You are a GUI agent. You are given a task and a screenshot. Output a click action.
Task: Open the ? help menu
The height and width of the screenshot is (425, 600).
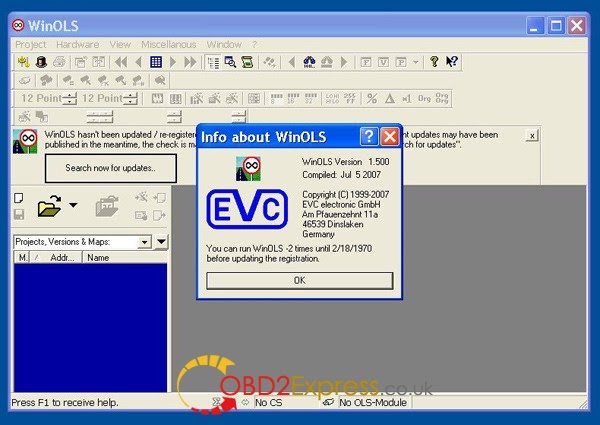[x=254, y=45]
